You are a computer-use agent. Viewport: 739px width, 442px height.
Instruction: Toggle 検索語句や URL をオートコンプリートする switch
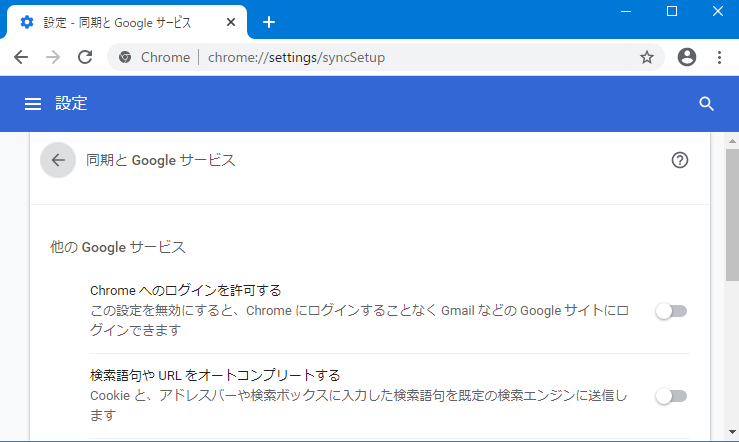click(671, 396)
